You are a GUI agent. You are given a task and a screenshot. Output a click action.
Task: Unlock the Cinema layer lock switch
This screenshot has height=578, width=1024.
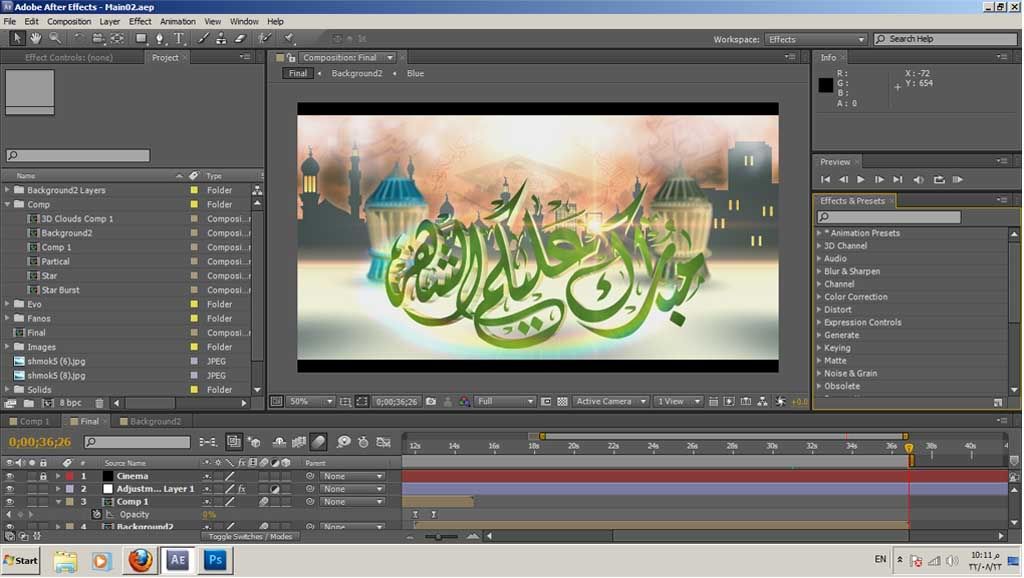(43, 476)
